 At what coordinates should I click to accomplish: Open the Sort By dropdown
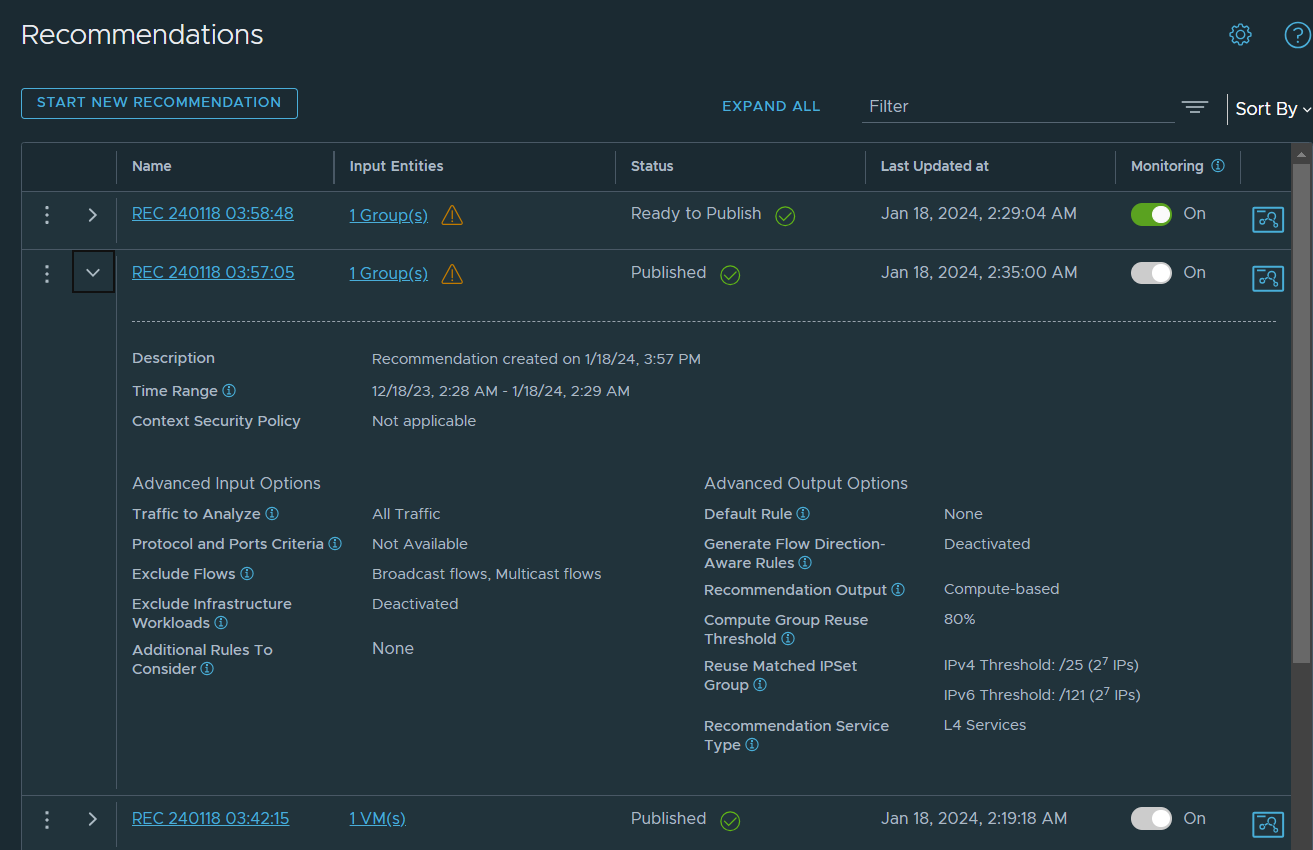tap(1272, 109)
